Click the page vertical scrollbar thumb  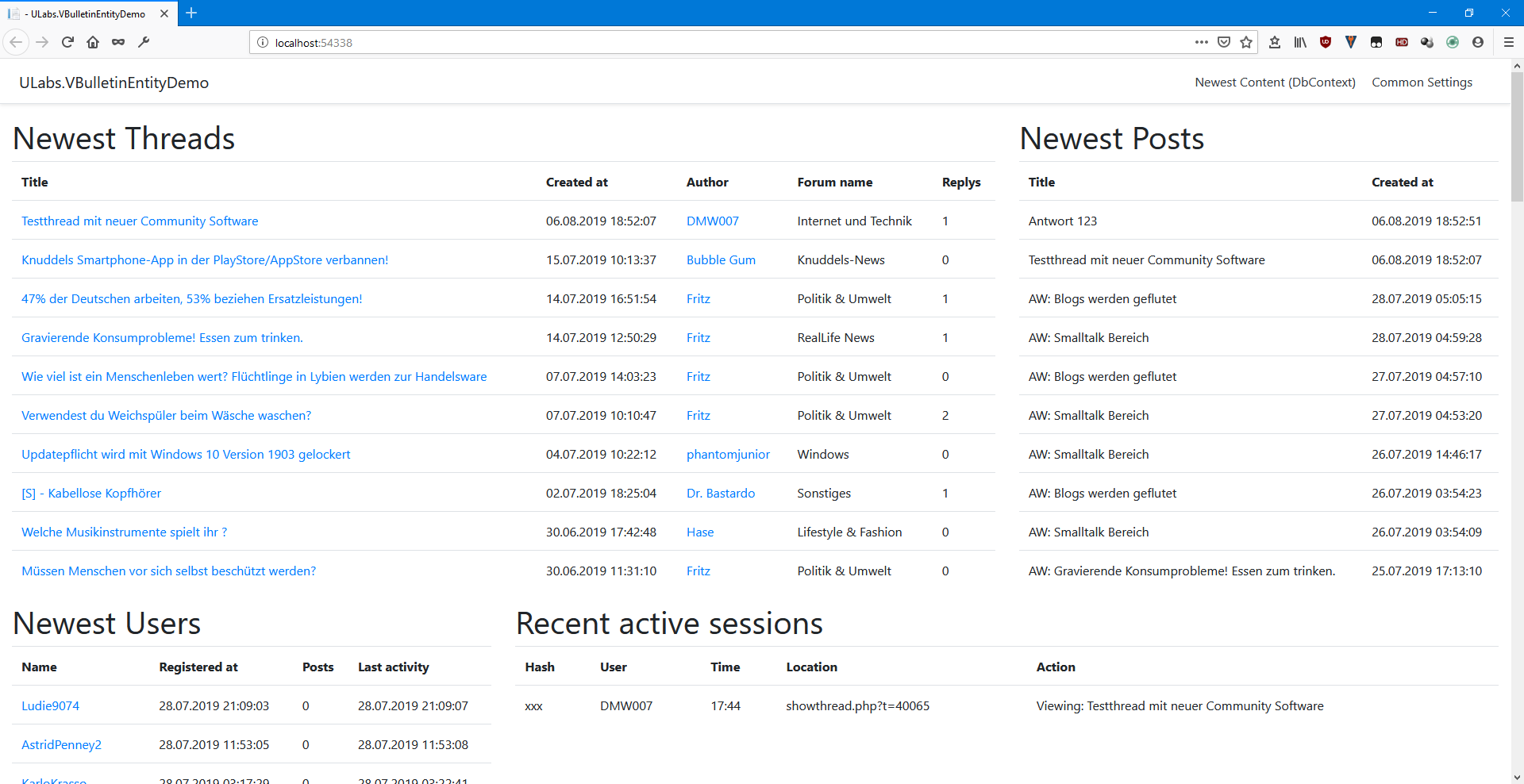click(x=1517, y=136)
